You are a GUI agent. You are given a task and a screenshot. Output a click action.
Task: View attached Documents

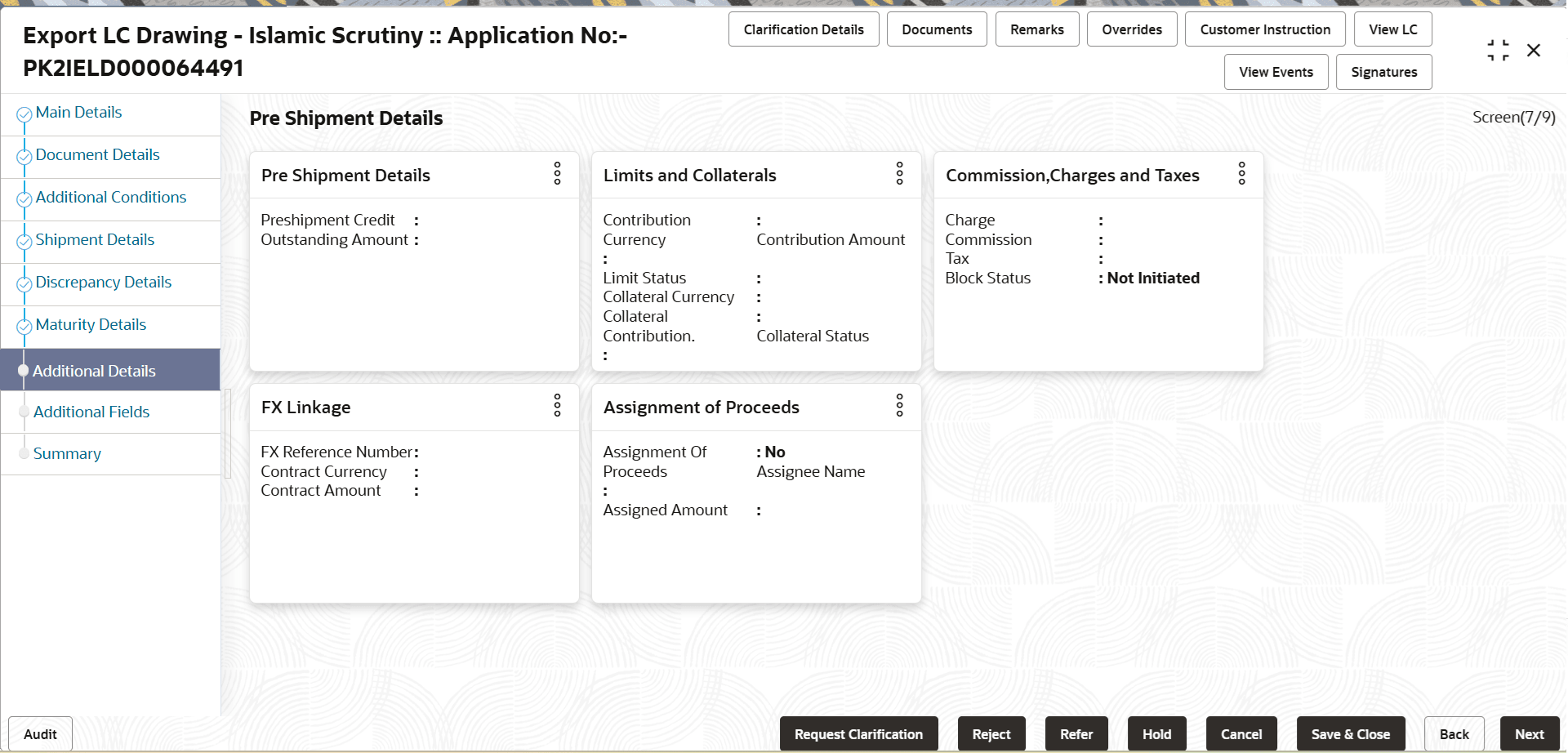point(936,29)
